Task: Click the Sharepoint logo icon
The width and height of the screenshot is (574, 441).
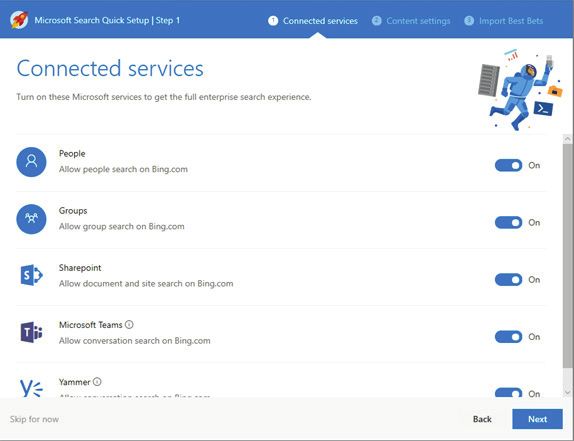Action: pyautogui.click(x=31, y=275)
